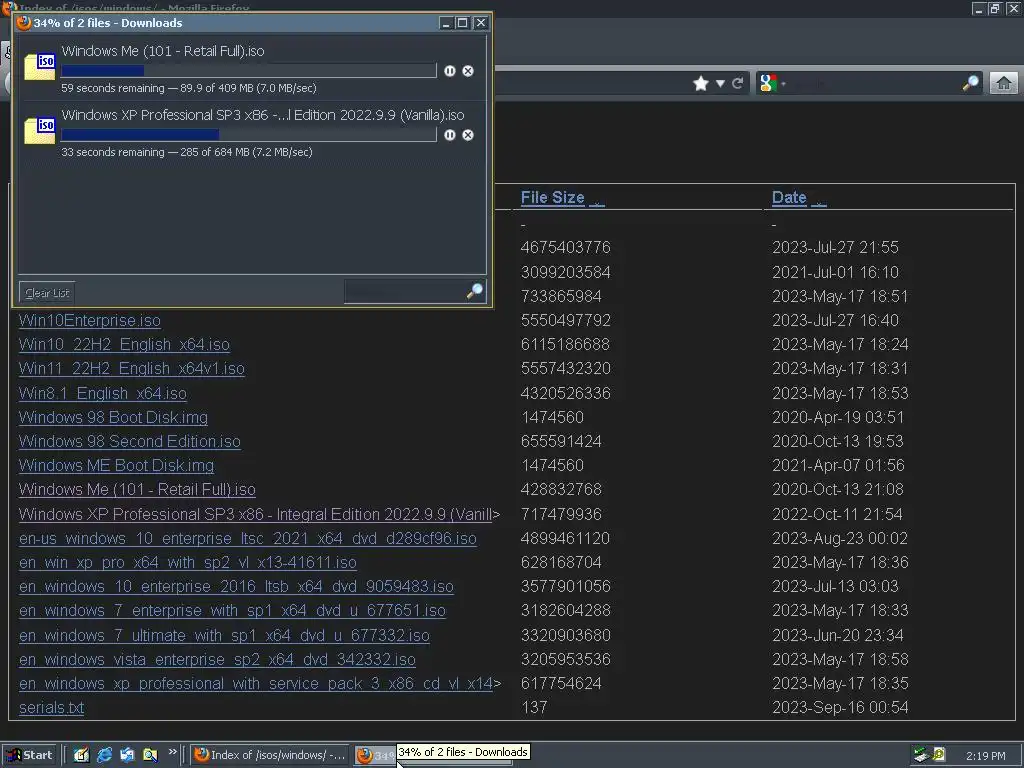This screenshot has height=768, width=1024.
Task: Click the Firefox icon in Downloads title bar
Action: (x=24, y=23)
